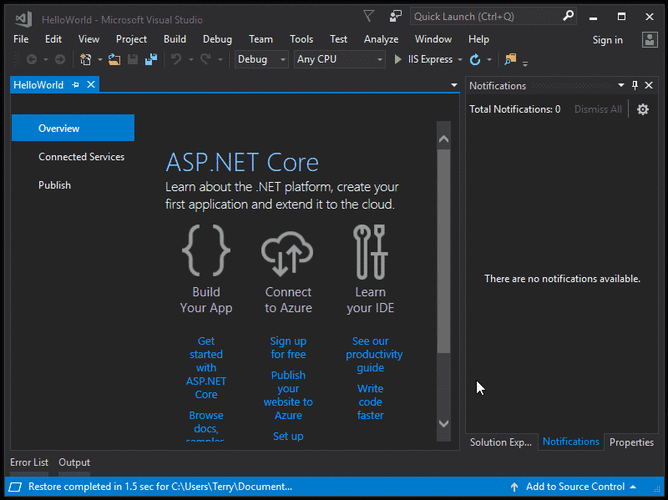The width and height of the screenshot is (668, 500).
Task: Click the Sign up for free link
Action: [x=288, y=348]
